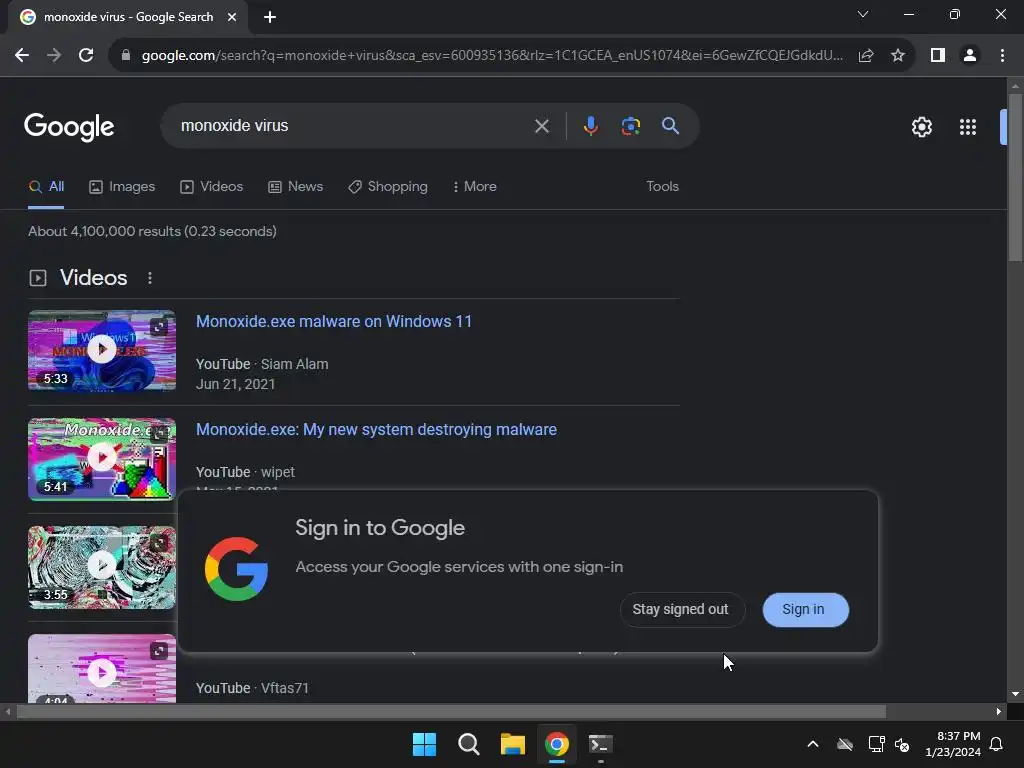Expand the 5:33 video preview
Image resolution: width=1024 pixels, height=768 pixels.
(159, 327)
